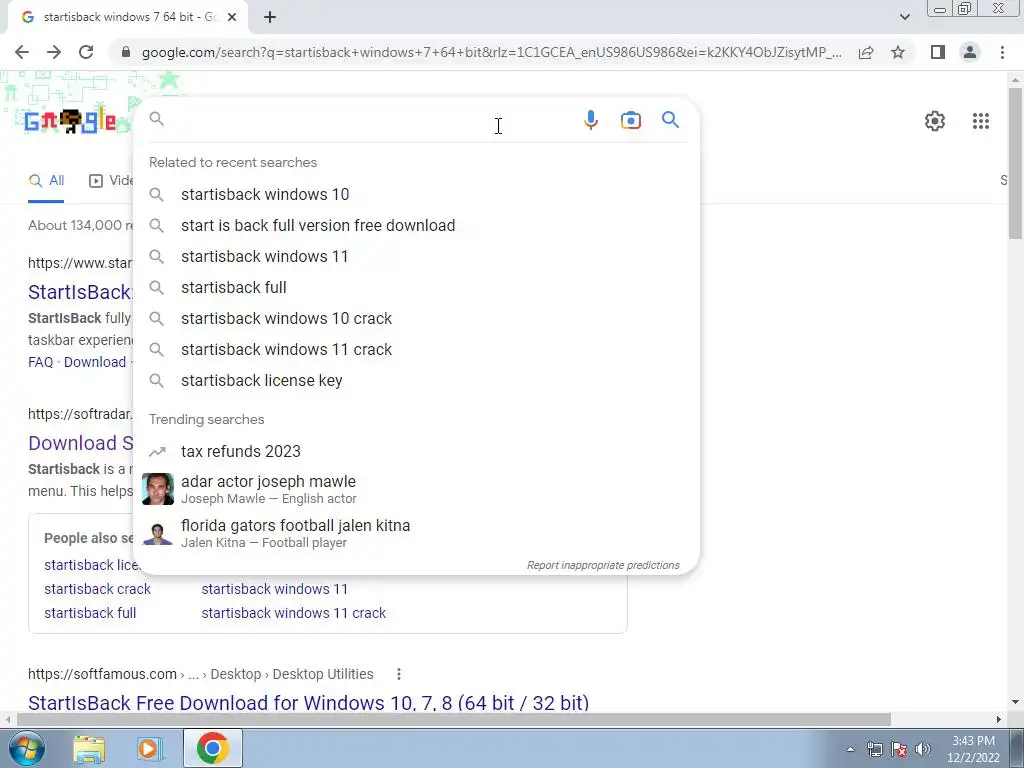Click the scroll right arrow
1024x768 pixels.
(x=999, y=719)
